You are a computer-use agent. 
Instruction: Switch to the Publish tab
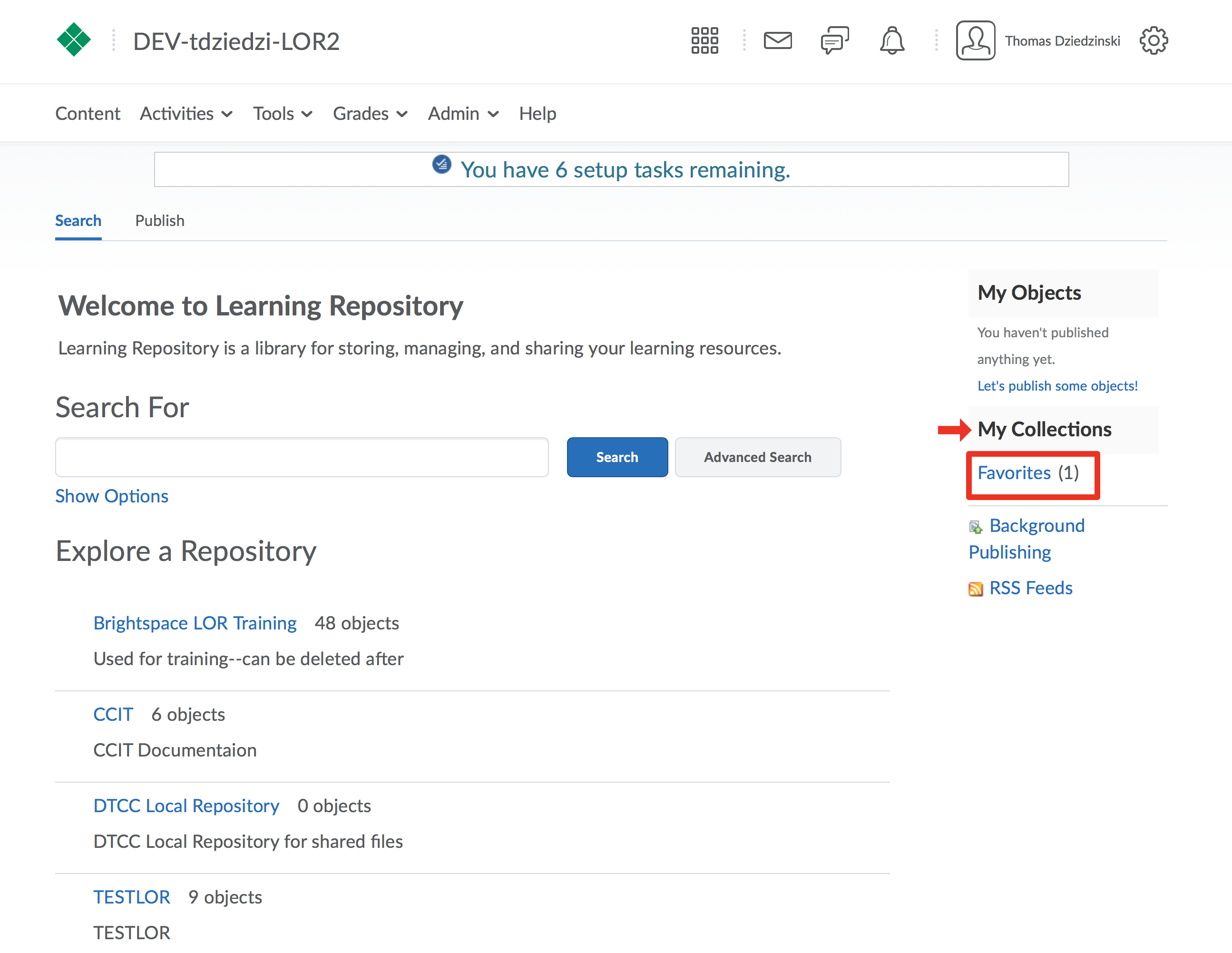pos(160,221)
